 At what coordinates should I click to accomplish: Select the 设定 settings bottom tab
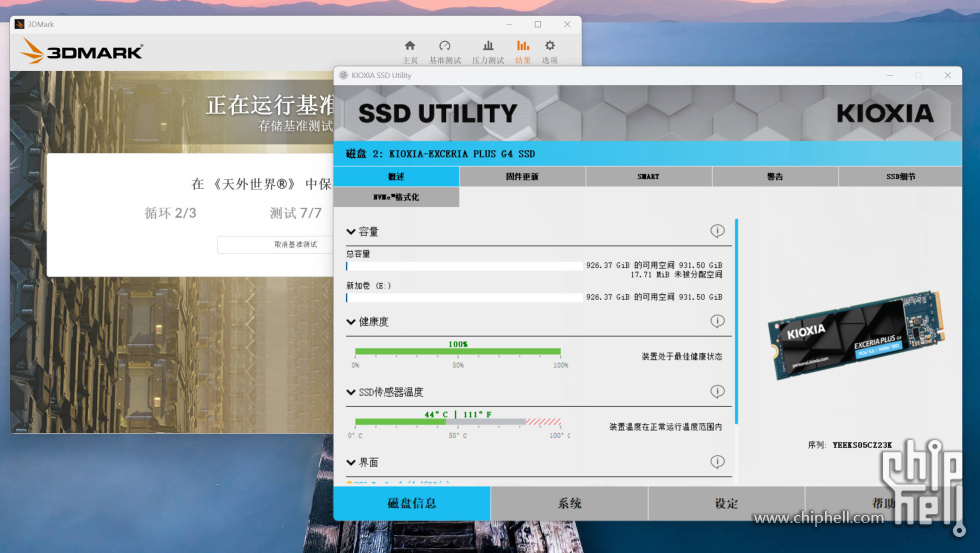coord(726,503)
